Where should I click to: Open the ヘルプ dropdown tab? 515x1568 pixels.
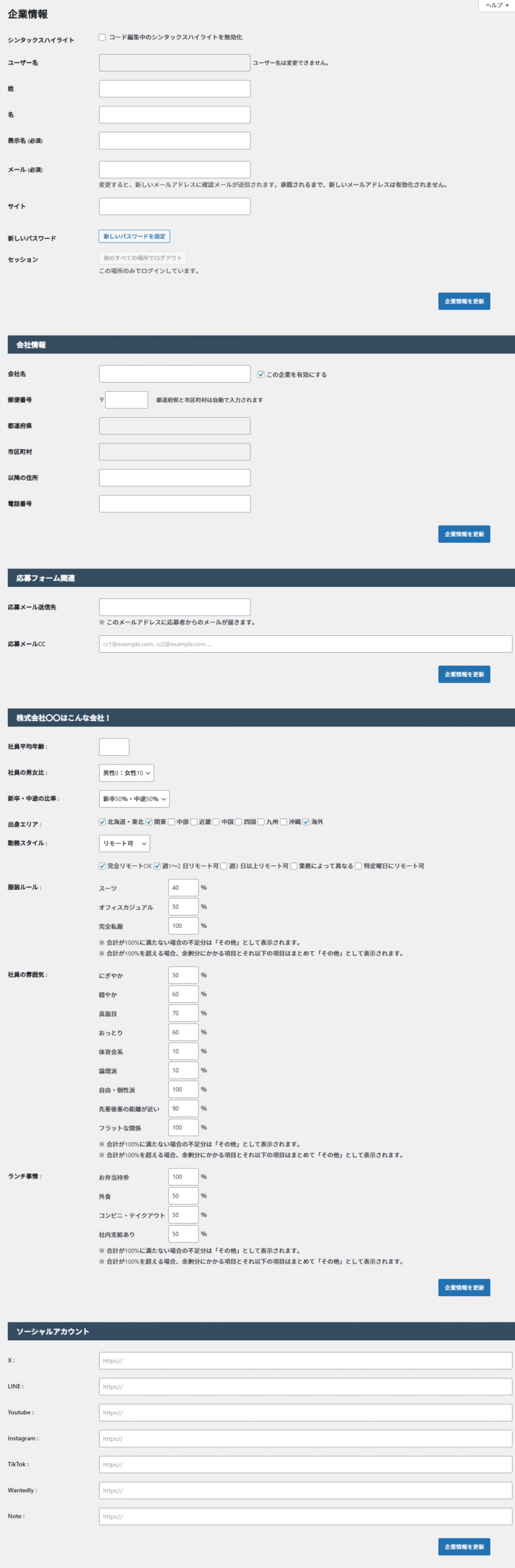click(497, 6)
